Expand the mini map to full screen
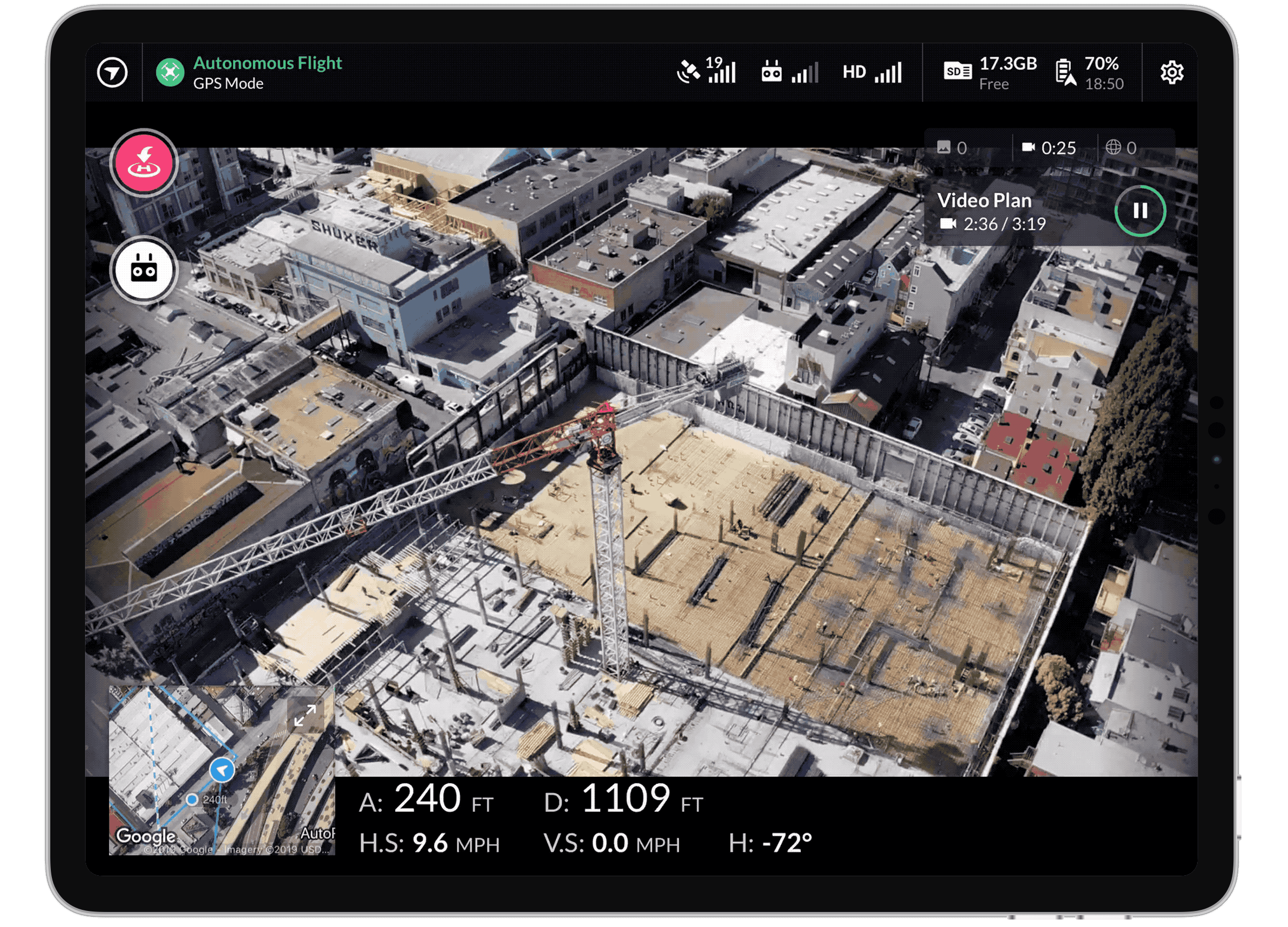The image size is (1288, 927). point(305,716)
